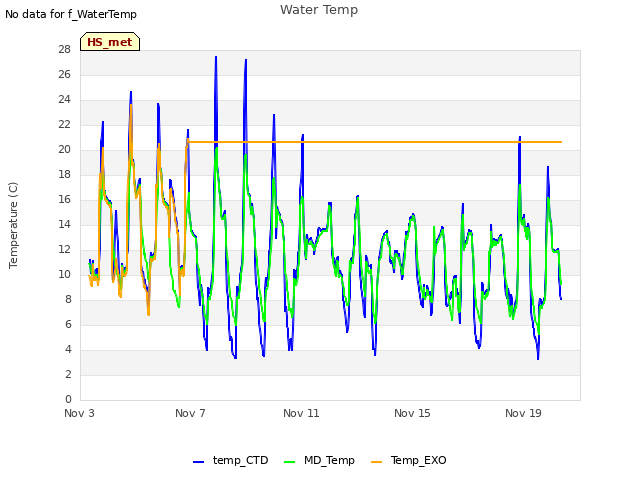Click the Temperature (C) axis label
This screenshot has width=640, height=480.
13,225
